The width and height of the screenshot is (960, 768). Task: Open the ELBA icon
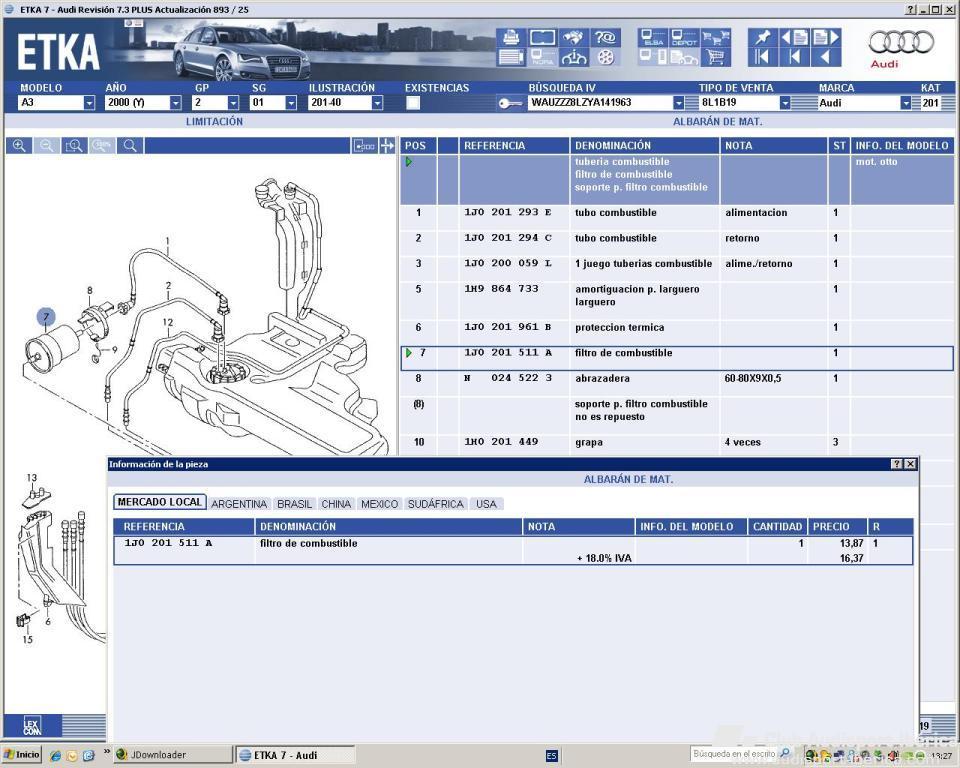click(653, 37)
